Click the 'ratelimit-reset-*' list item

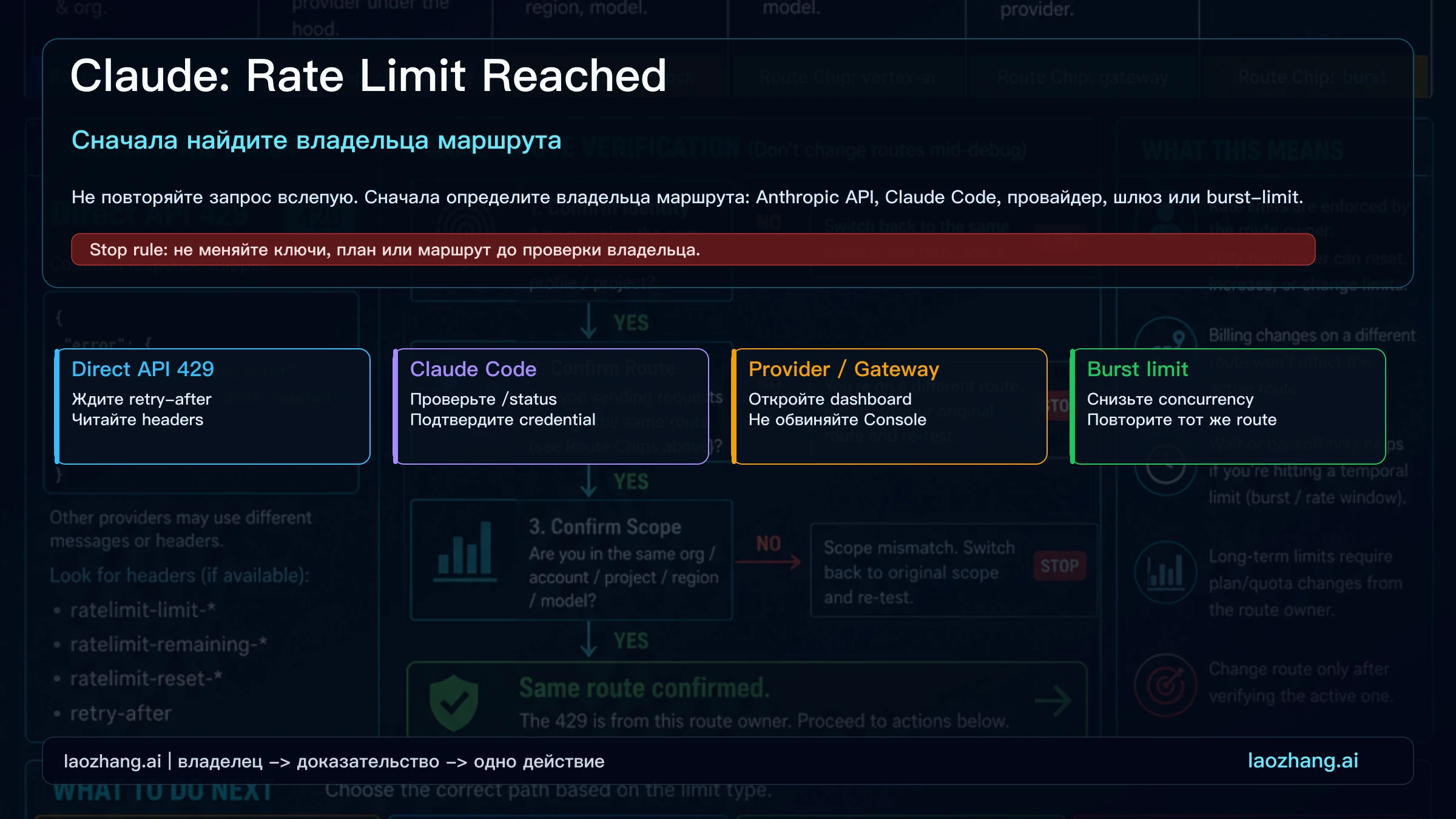point(146,678)
